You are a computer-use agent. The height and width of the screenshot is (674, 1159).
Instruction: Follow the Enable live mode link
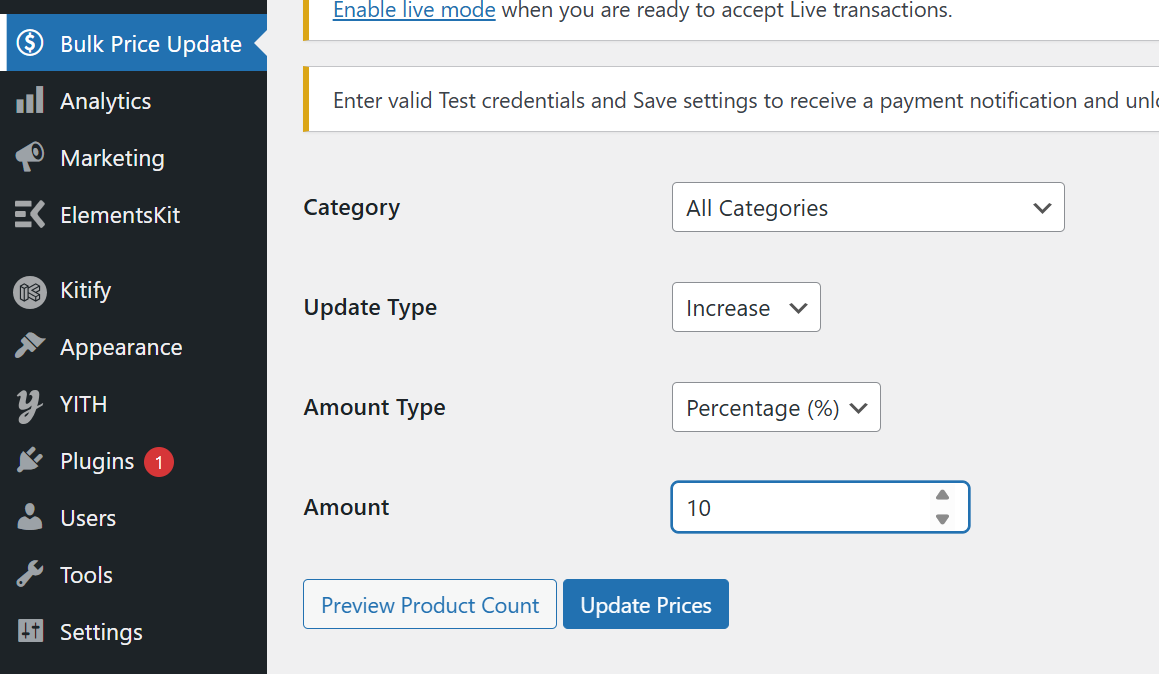tap(414, 11)
